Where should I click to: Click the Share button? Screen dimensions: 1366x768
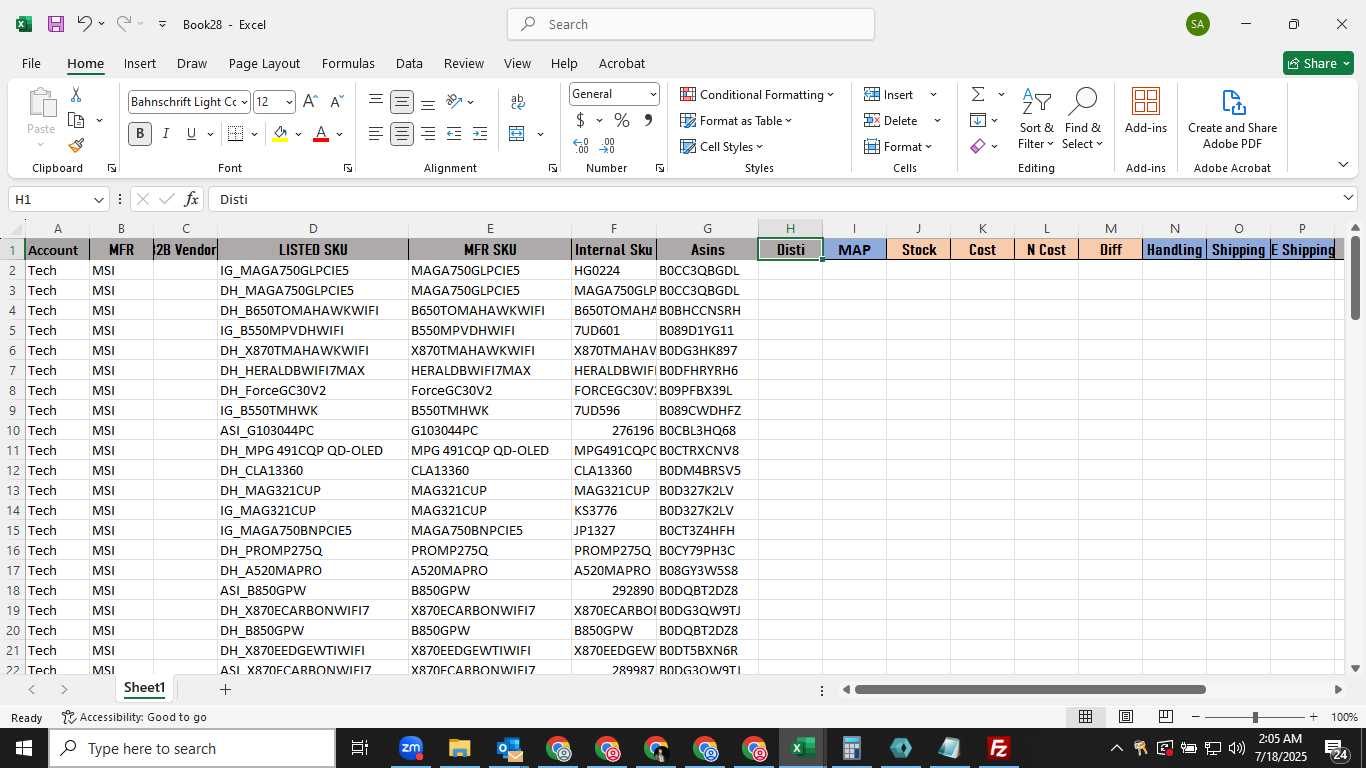[x=1318, y=63]
